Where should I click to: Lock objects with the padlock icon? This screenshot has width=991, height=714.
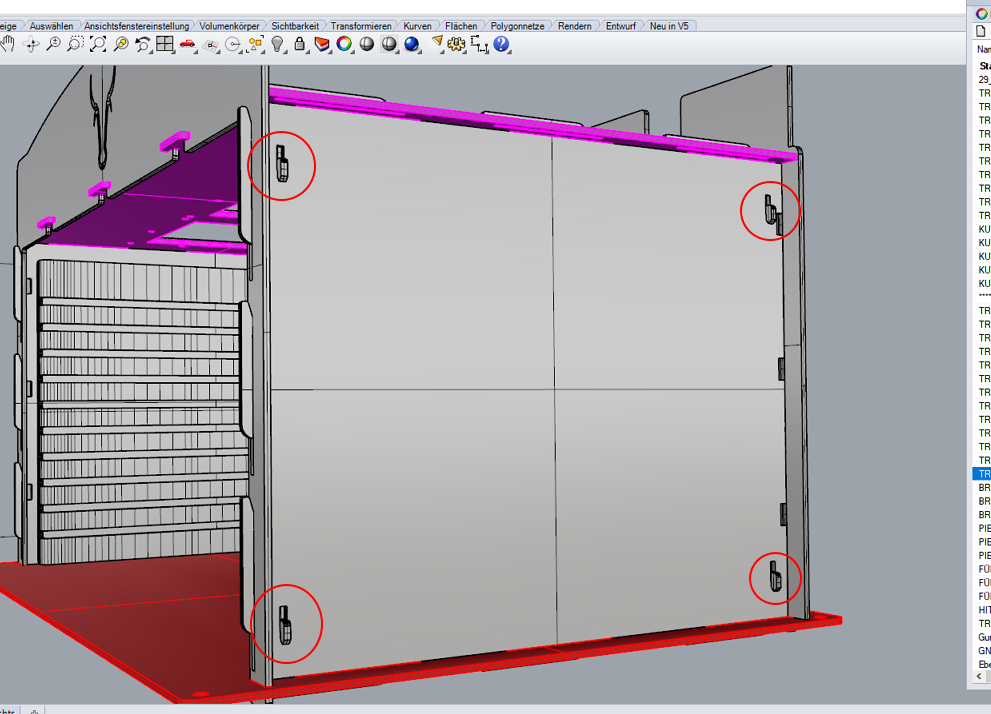coord(299,44)
